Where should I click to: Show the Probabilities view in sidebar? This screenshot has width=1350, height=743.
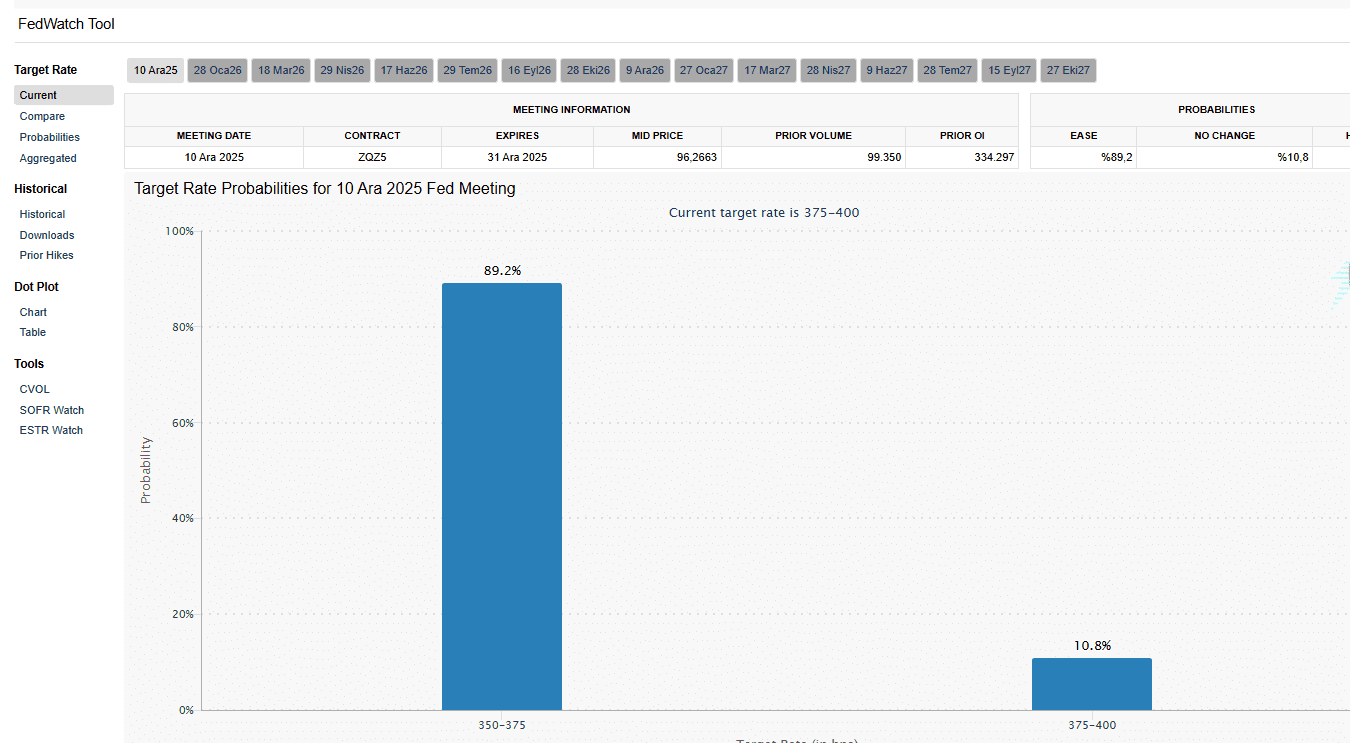50,138
